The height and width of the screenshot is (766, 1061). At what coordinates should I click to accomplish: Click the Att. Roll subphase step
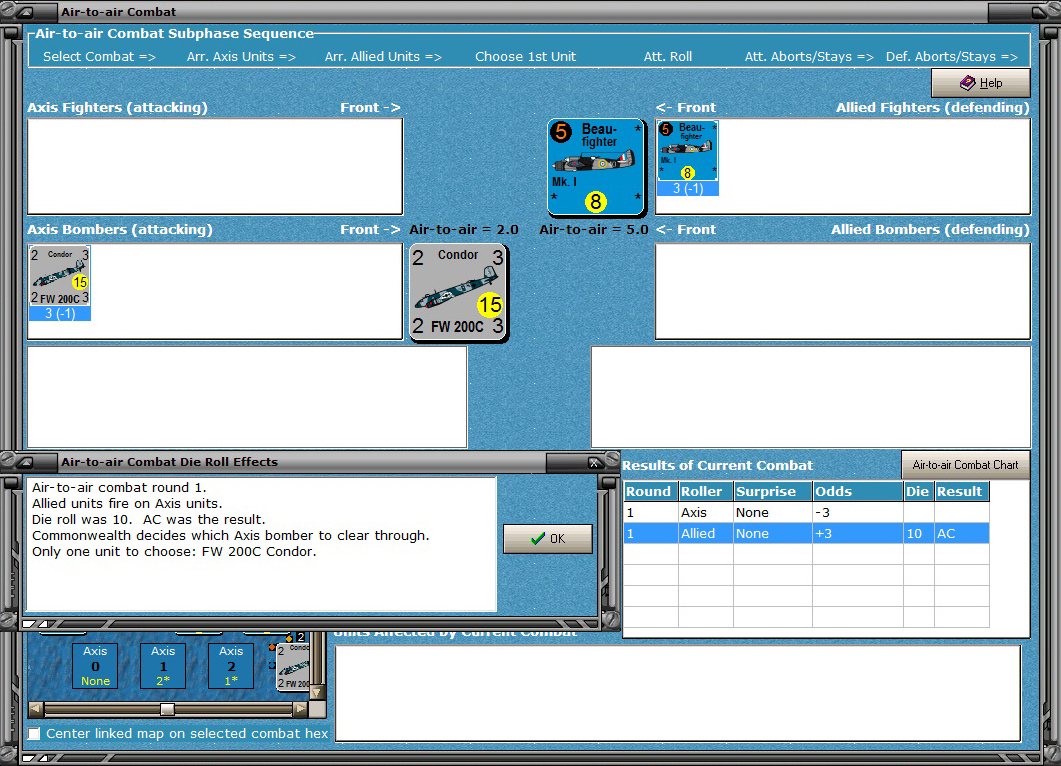[x=668, y=57]
